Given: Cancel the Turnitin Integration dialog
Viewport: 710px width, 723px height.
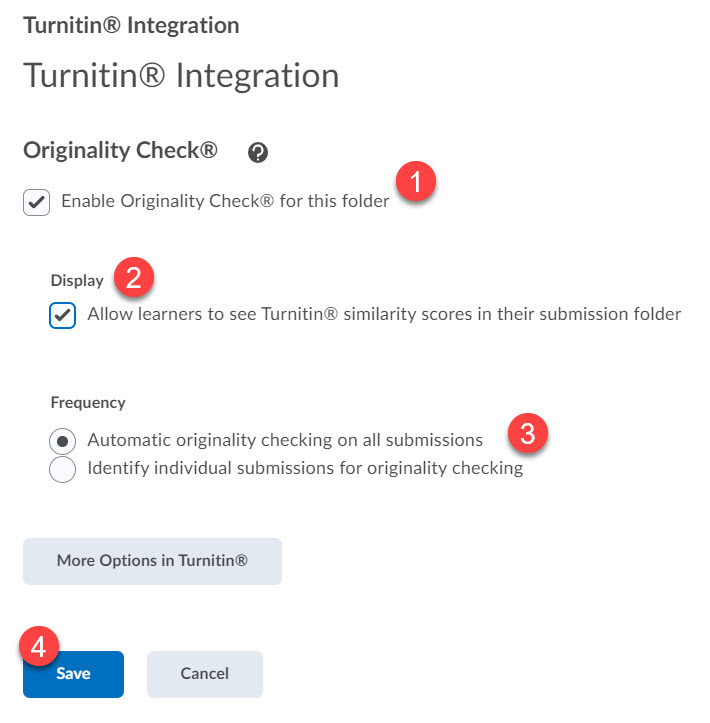Looking at the screenshot, I should [204, 674].
